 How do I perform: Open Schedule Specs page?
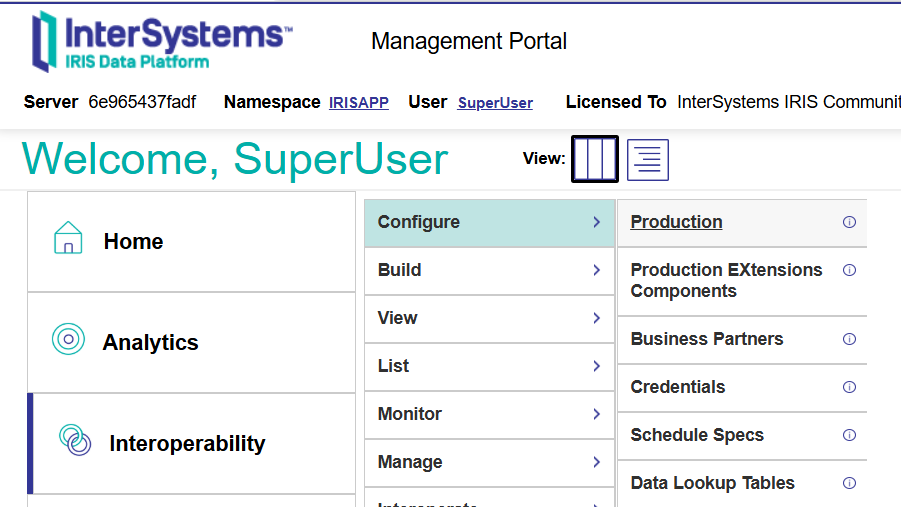tap(697, 435)
